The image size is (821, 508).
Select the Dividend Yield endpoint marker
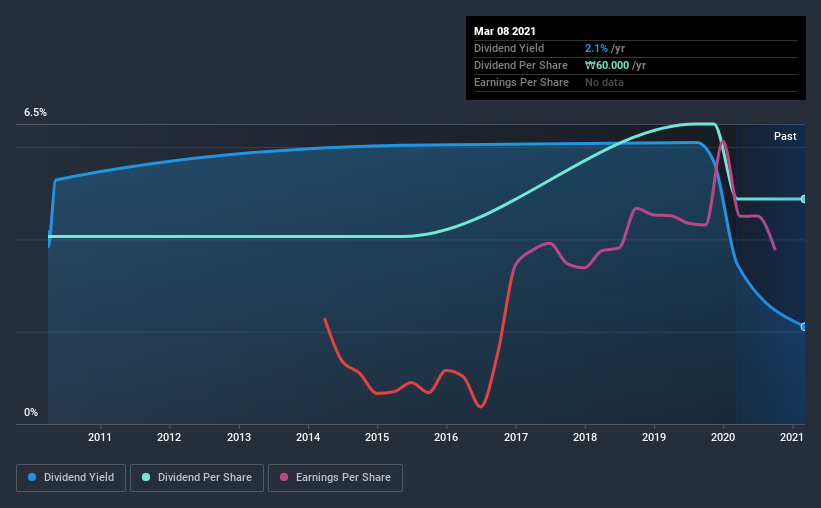coord(803,327)
